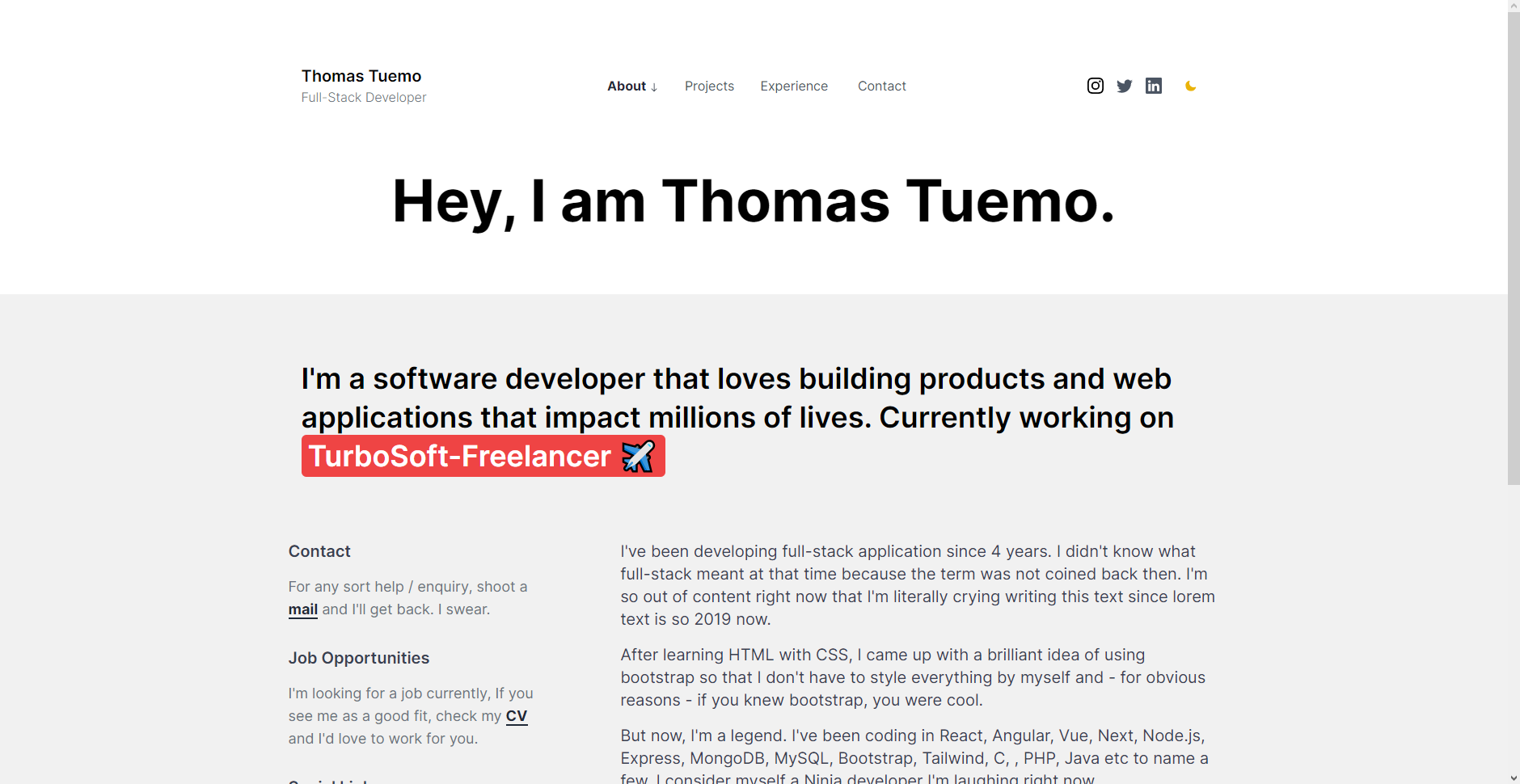
Task: Select the Projects navigation item
Action: (x=709, y=86)
